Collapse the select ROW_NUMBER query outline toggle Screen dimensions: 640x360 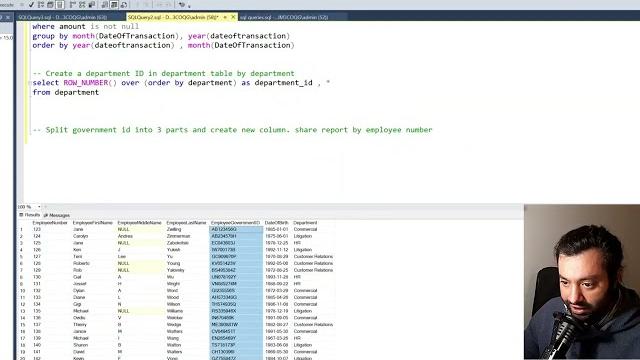tap(30, 83)
